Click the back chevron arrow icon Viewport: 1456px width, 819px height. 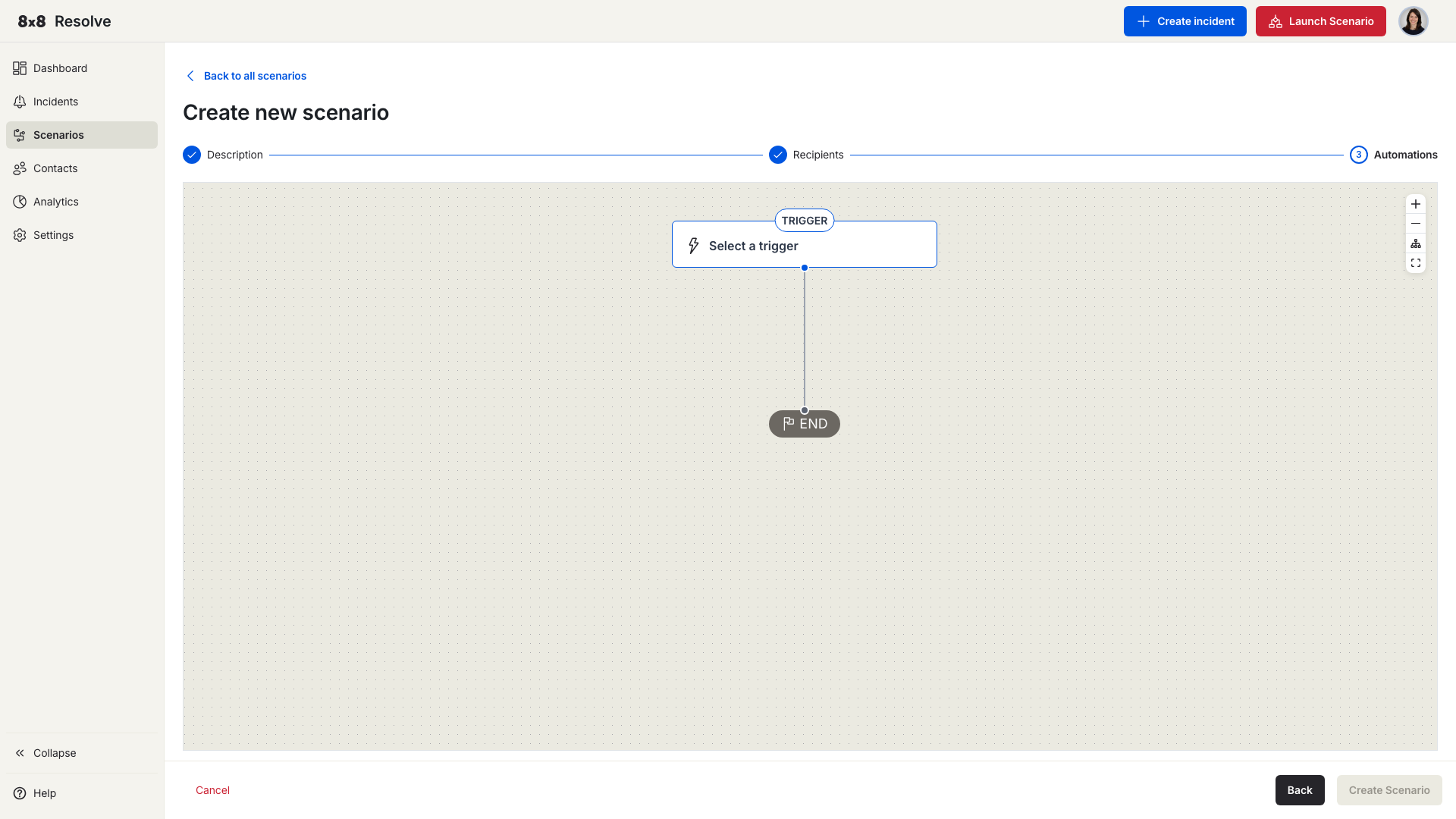point(190,76)
